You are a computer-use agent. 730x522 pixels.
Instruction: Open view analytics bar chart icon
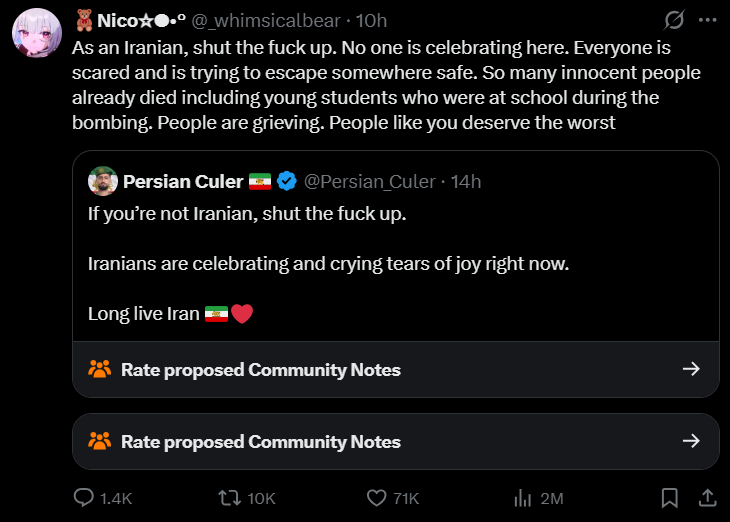pyautogui.click(x=522, y=497)
